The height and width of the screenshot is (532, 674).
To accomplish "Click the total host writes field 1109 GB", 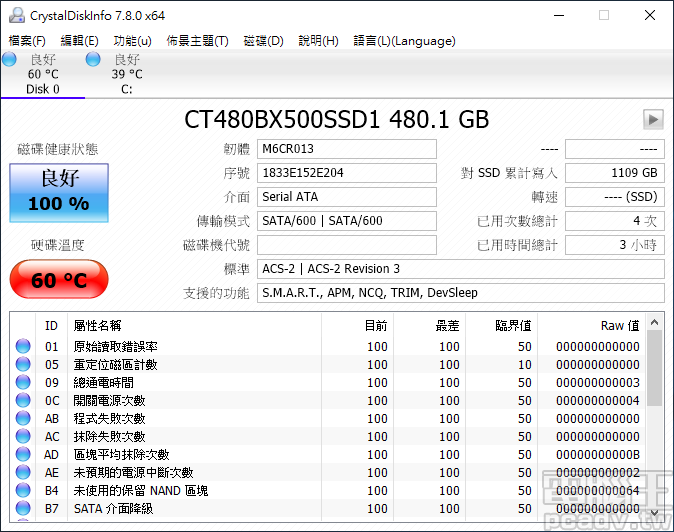I will (615, 173).
